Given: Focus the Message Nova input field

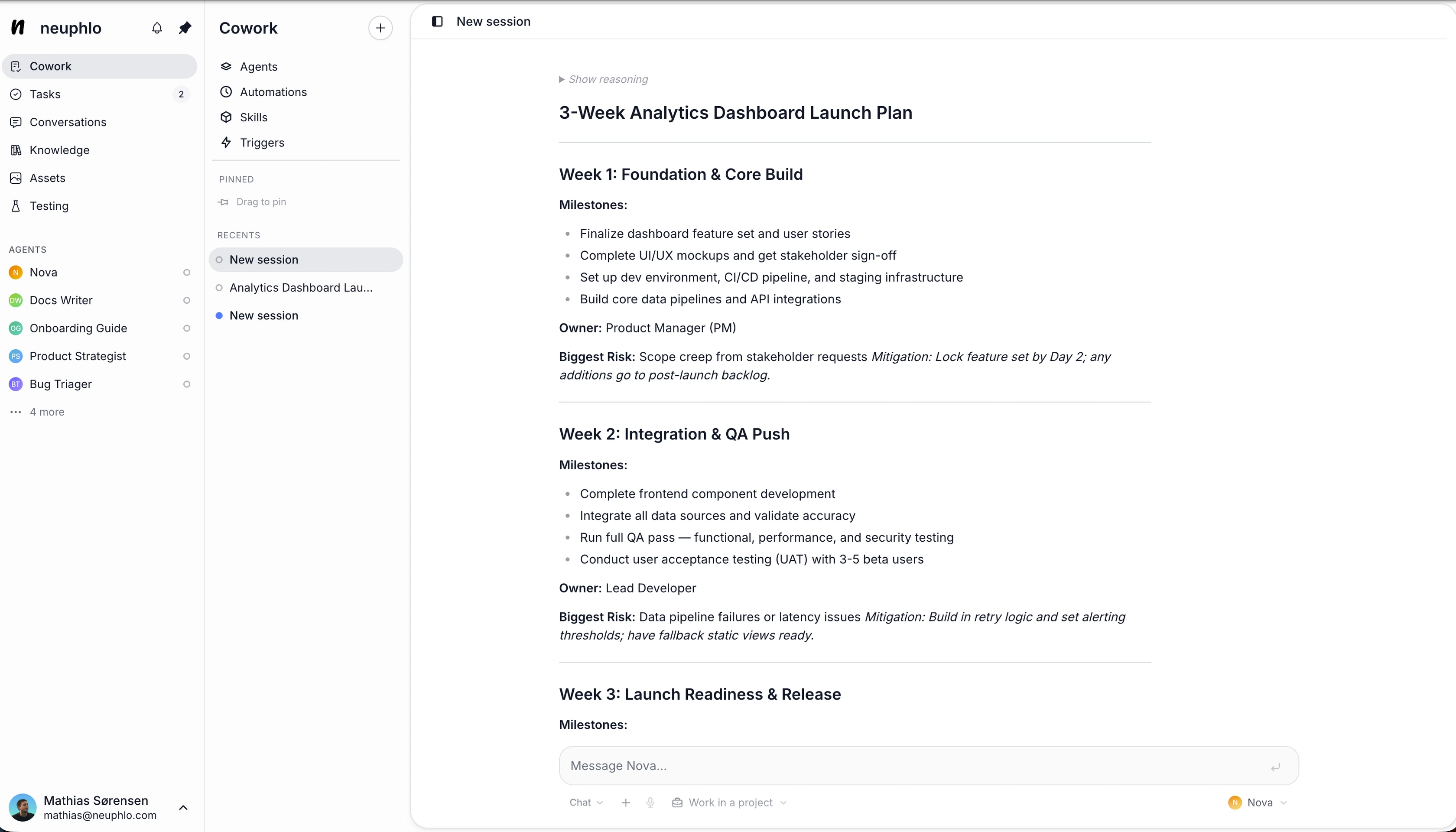Looking at the screenshot, I should pos(929,766).
